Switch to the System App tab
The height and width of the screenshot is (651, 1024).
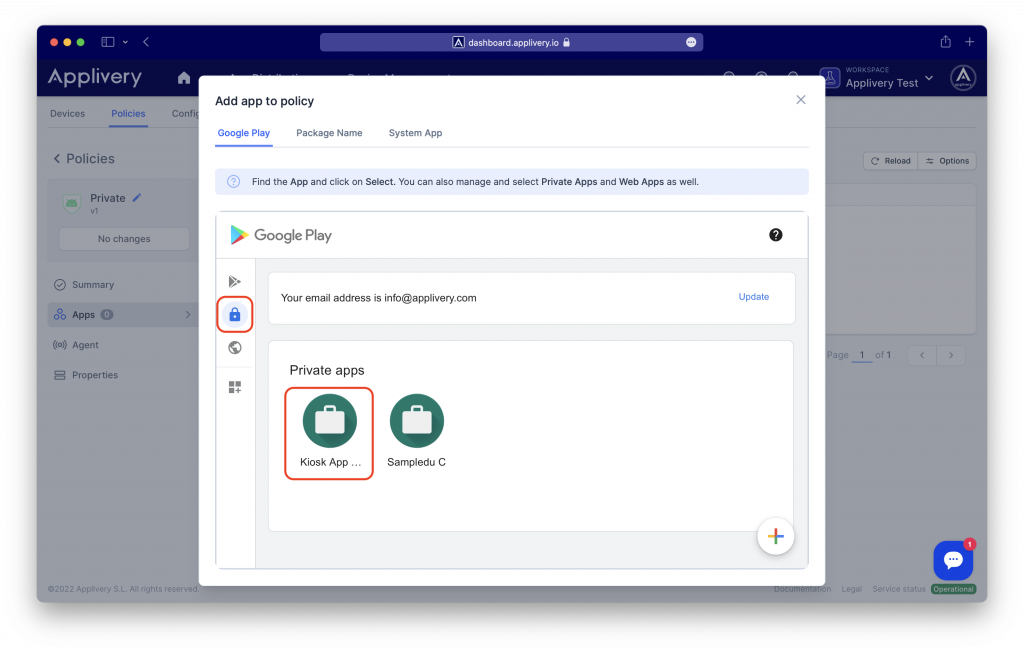coord(415,133)
